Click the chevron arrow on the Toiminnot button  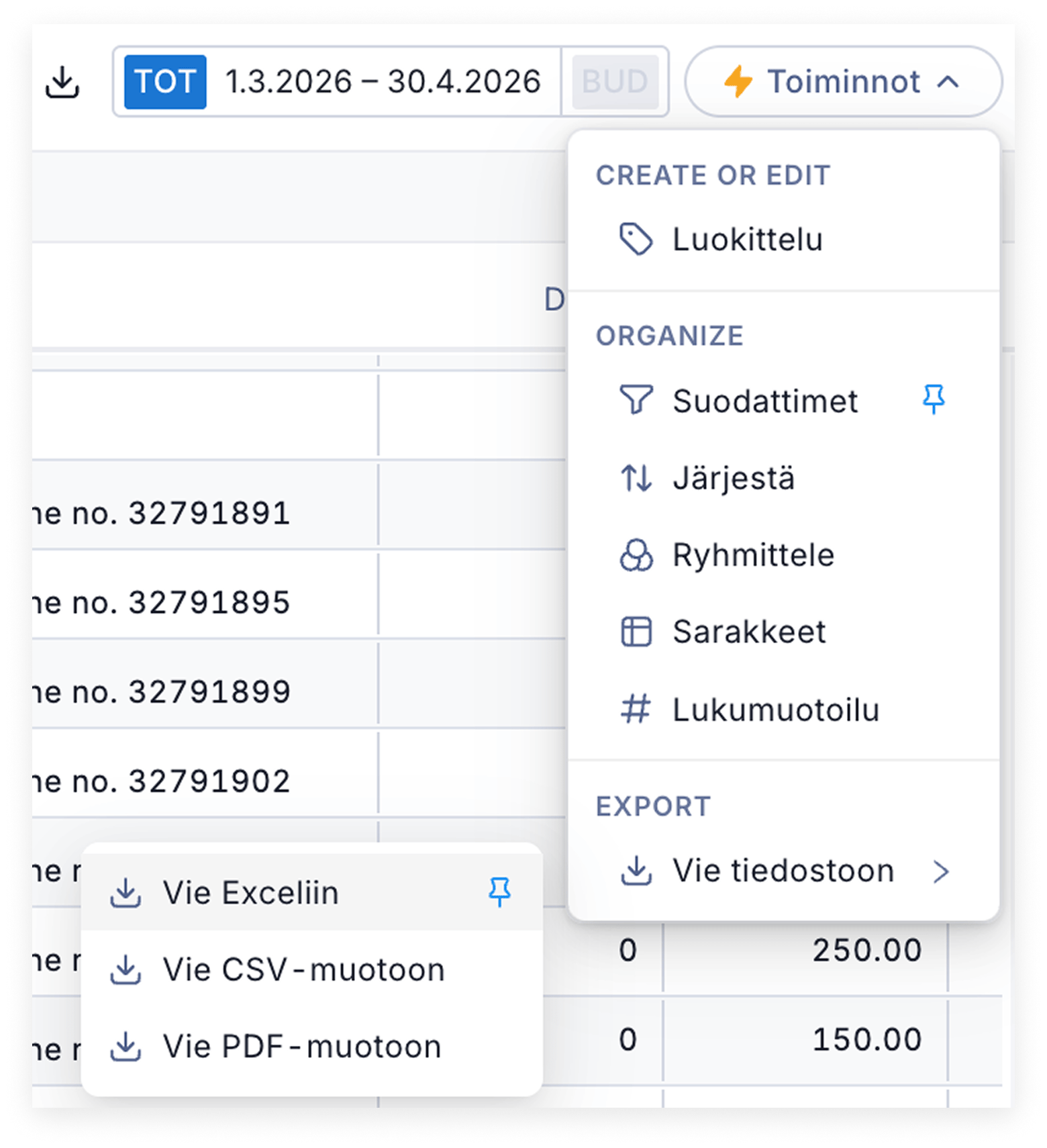coord(948,82)
